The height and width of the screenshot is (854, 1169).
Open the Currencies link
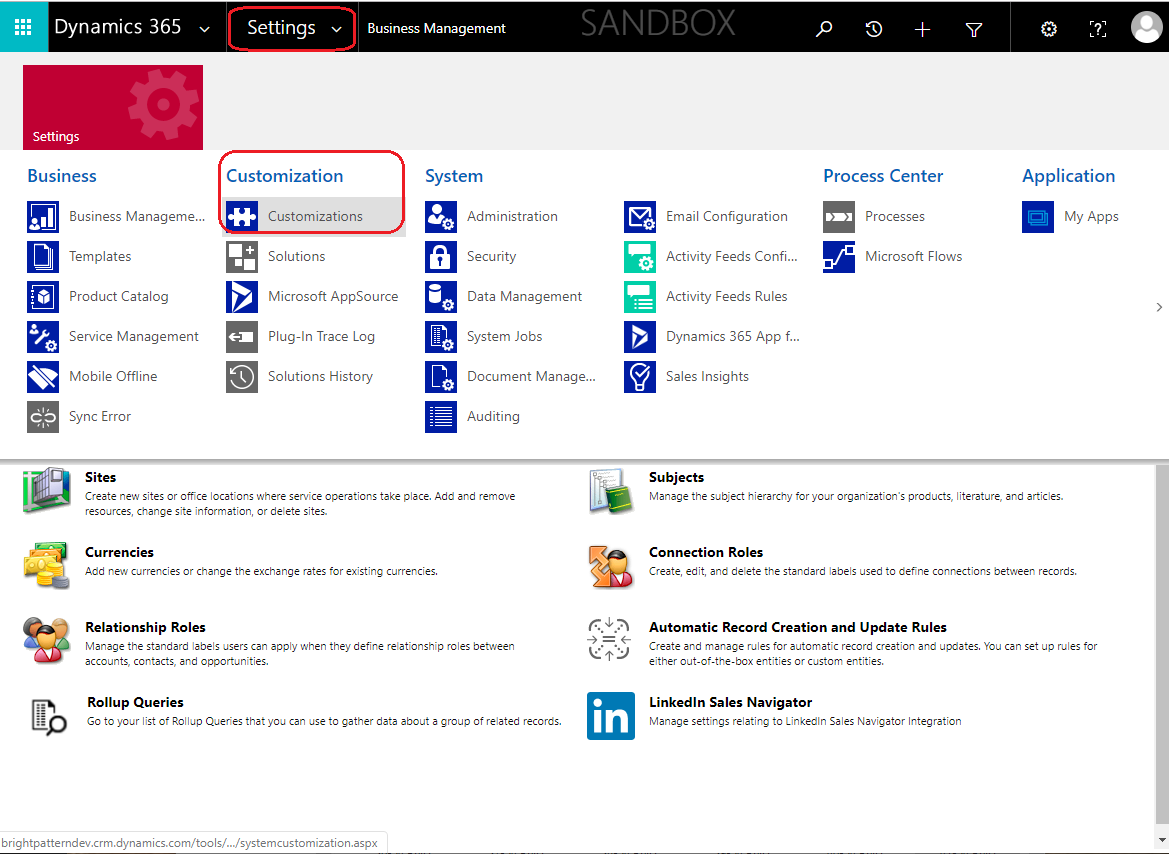pos(119,553)
